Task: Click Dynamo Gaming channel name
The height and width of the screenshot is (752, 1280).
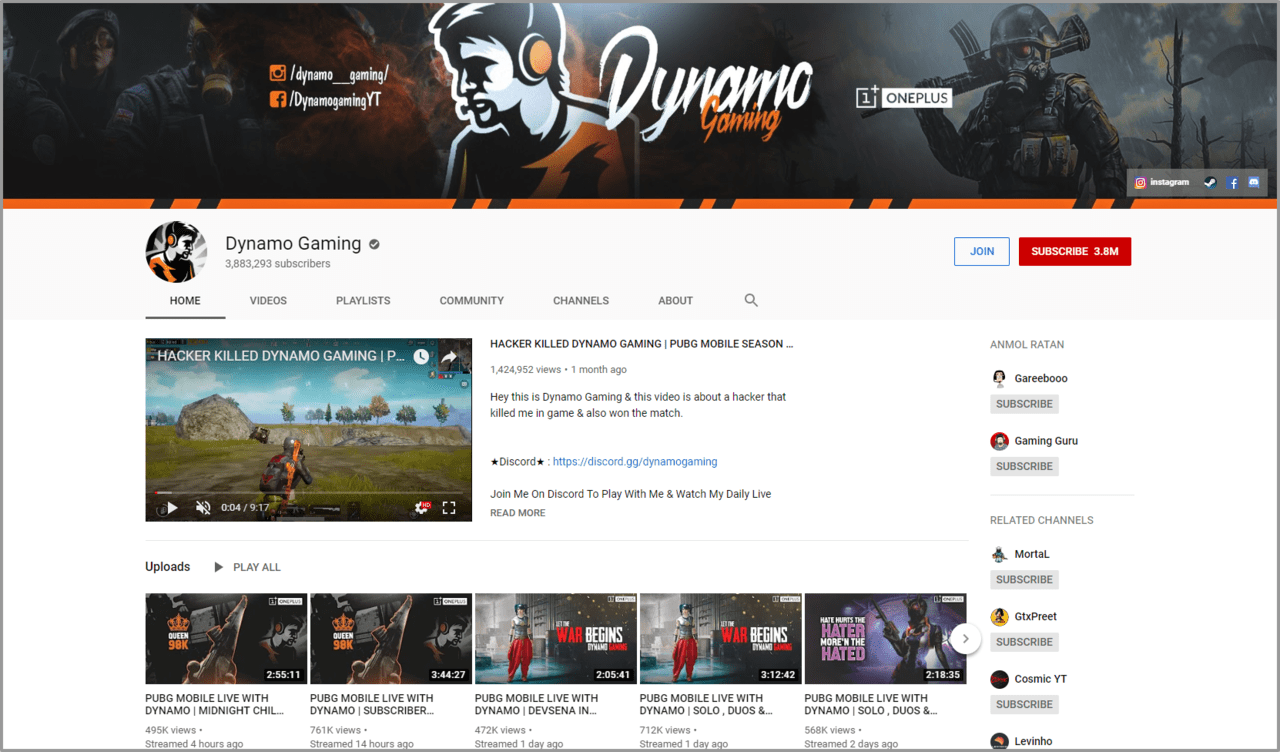Action: tap(293, 243)
